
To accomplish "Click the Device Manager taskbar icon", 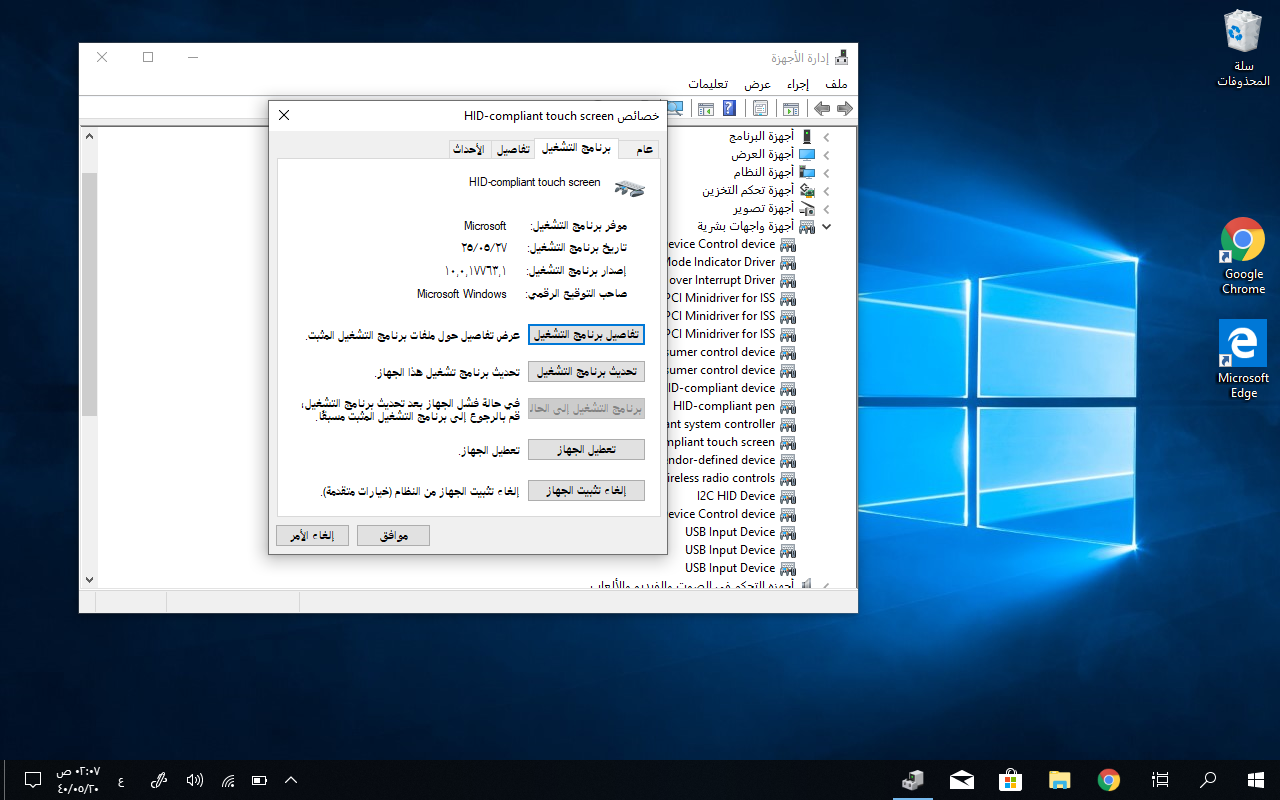I will point(912,780).
